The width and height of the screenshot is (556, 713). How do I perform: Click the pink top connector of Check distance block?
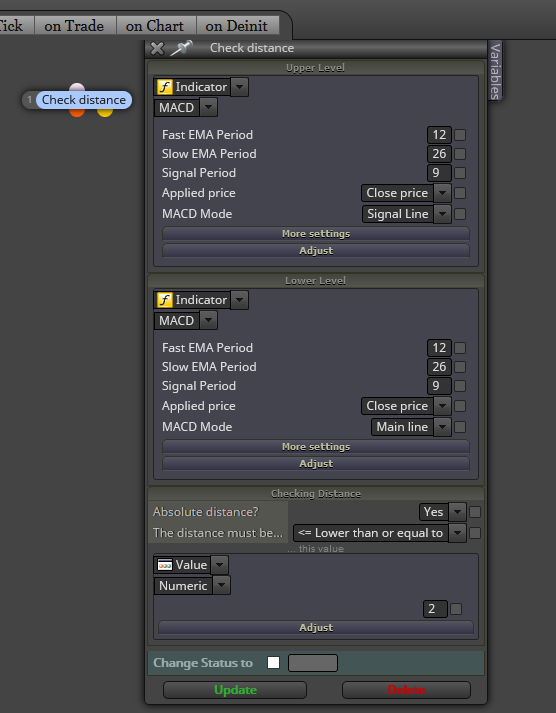[77, 88]
